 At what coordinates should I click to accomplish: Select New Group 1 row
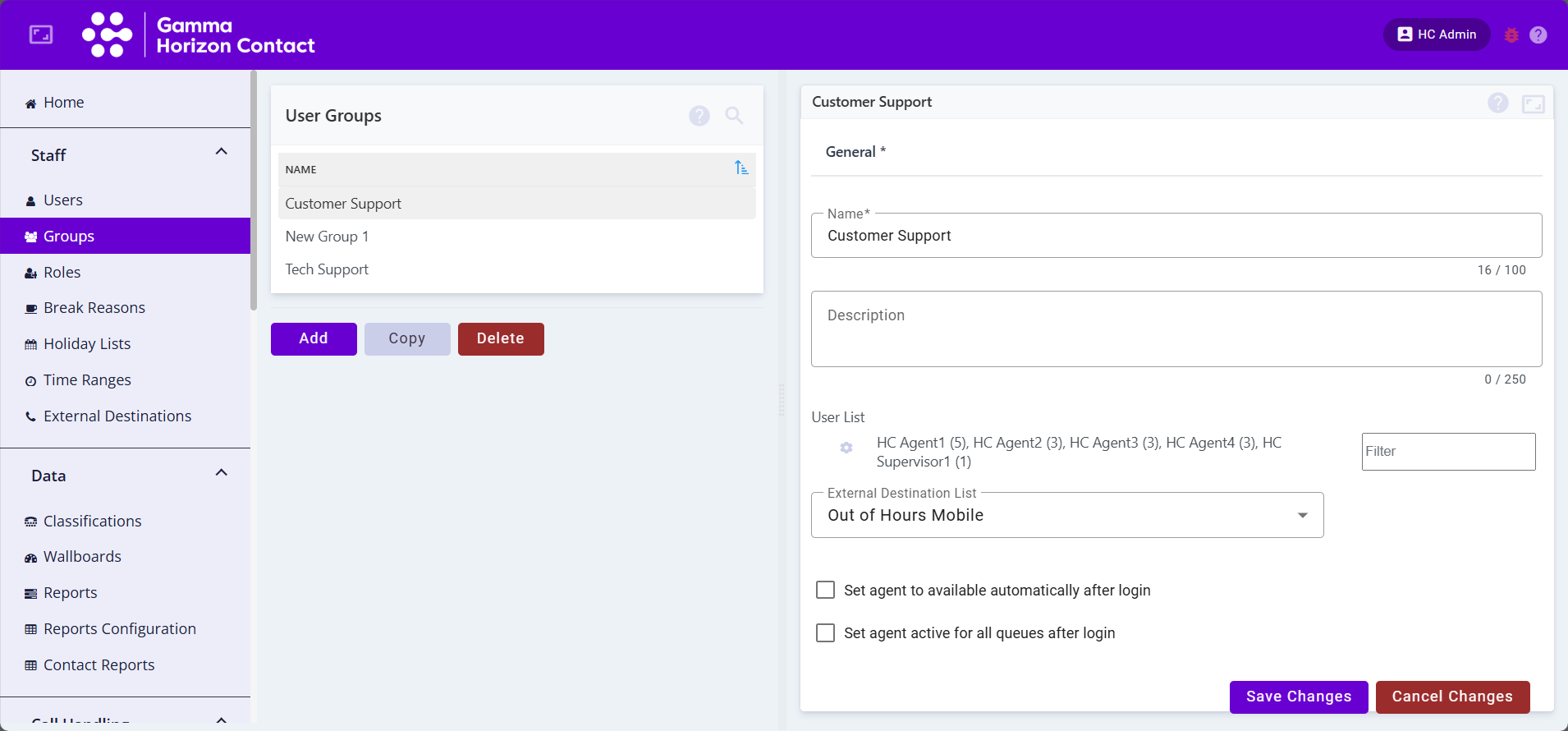pos(517,237)
